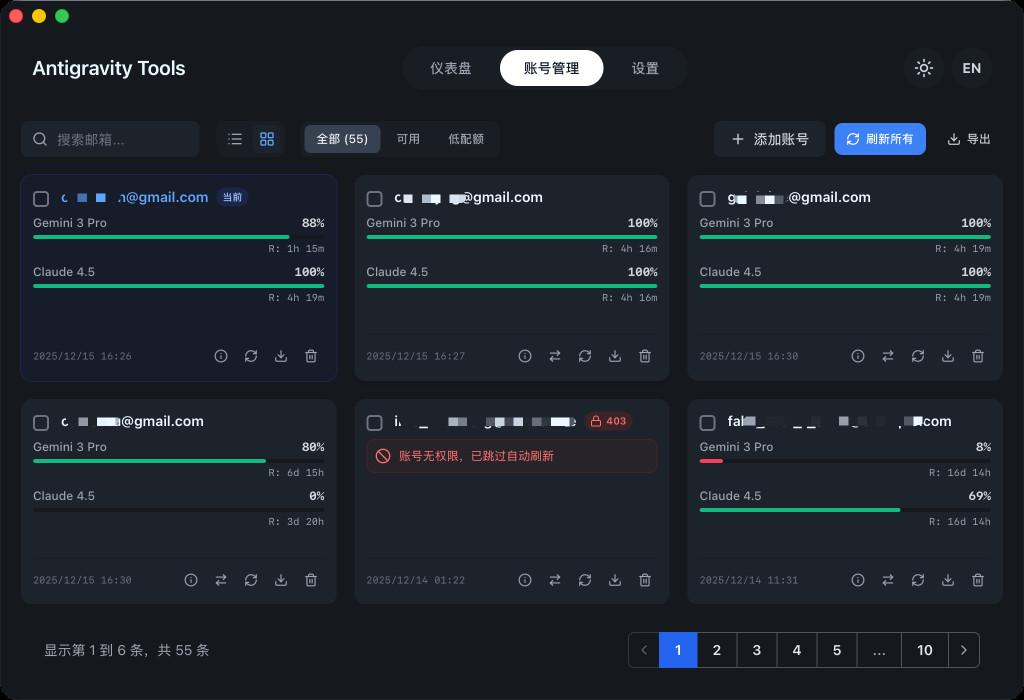Screen dimensions: 1024x700
Task: Check the account dated 16:27 checkbox
Action: 374,199
